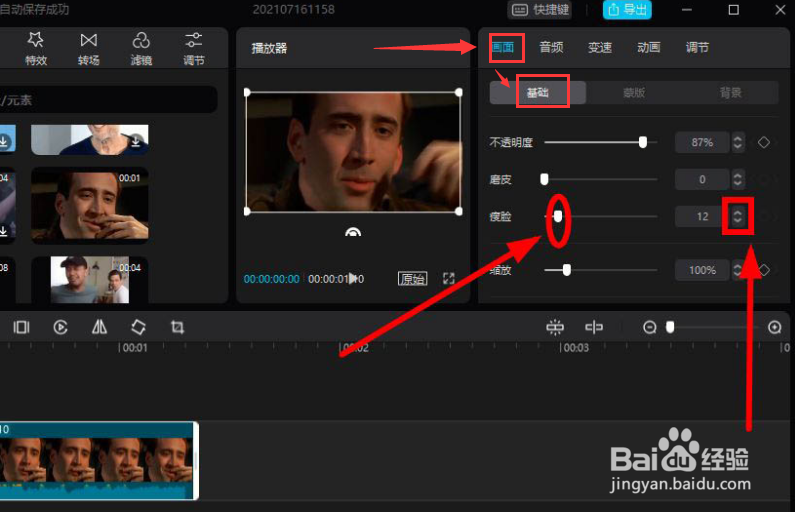Click the 瘦脸 value stepper arrows
This screenshot has width=795, height=512.
(738, 216)
